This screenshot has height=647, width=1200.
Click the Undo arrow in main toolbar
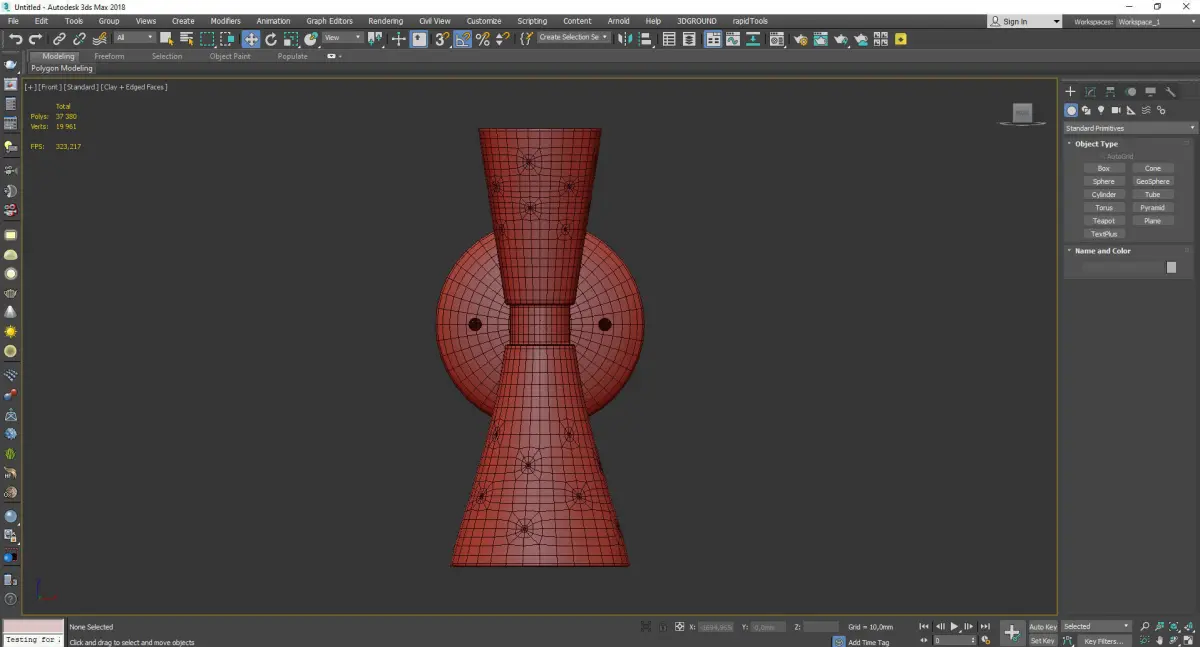pos(15,39)
